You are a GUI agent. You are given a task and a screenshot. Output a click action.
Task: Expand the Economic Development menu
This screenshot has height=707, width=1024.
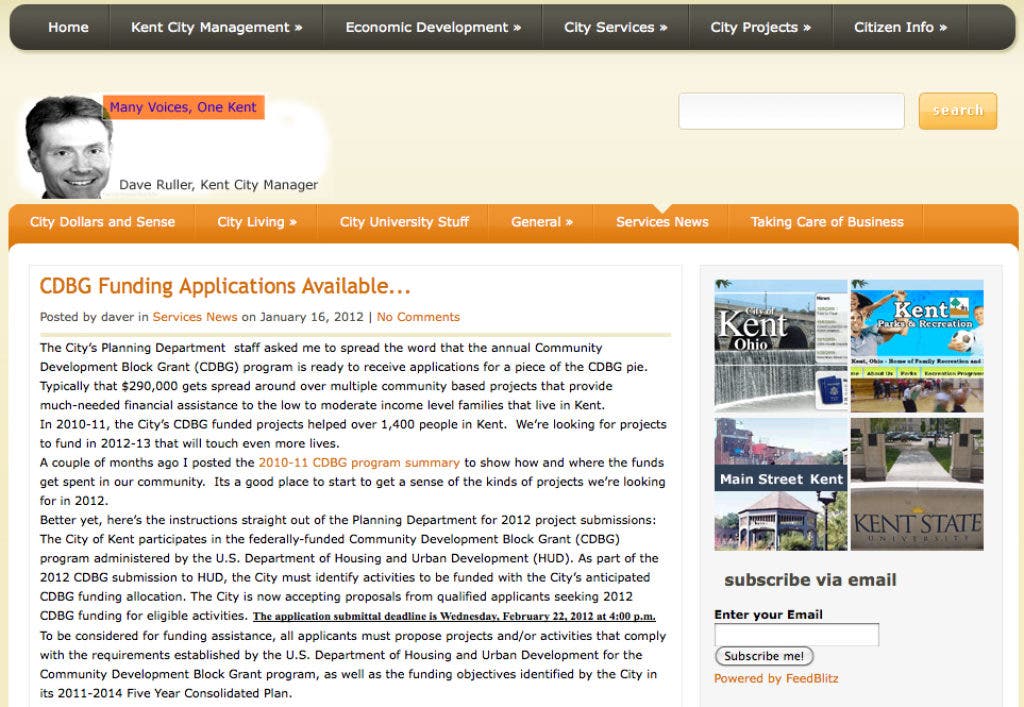click(x=432, y=27)
